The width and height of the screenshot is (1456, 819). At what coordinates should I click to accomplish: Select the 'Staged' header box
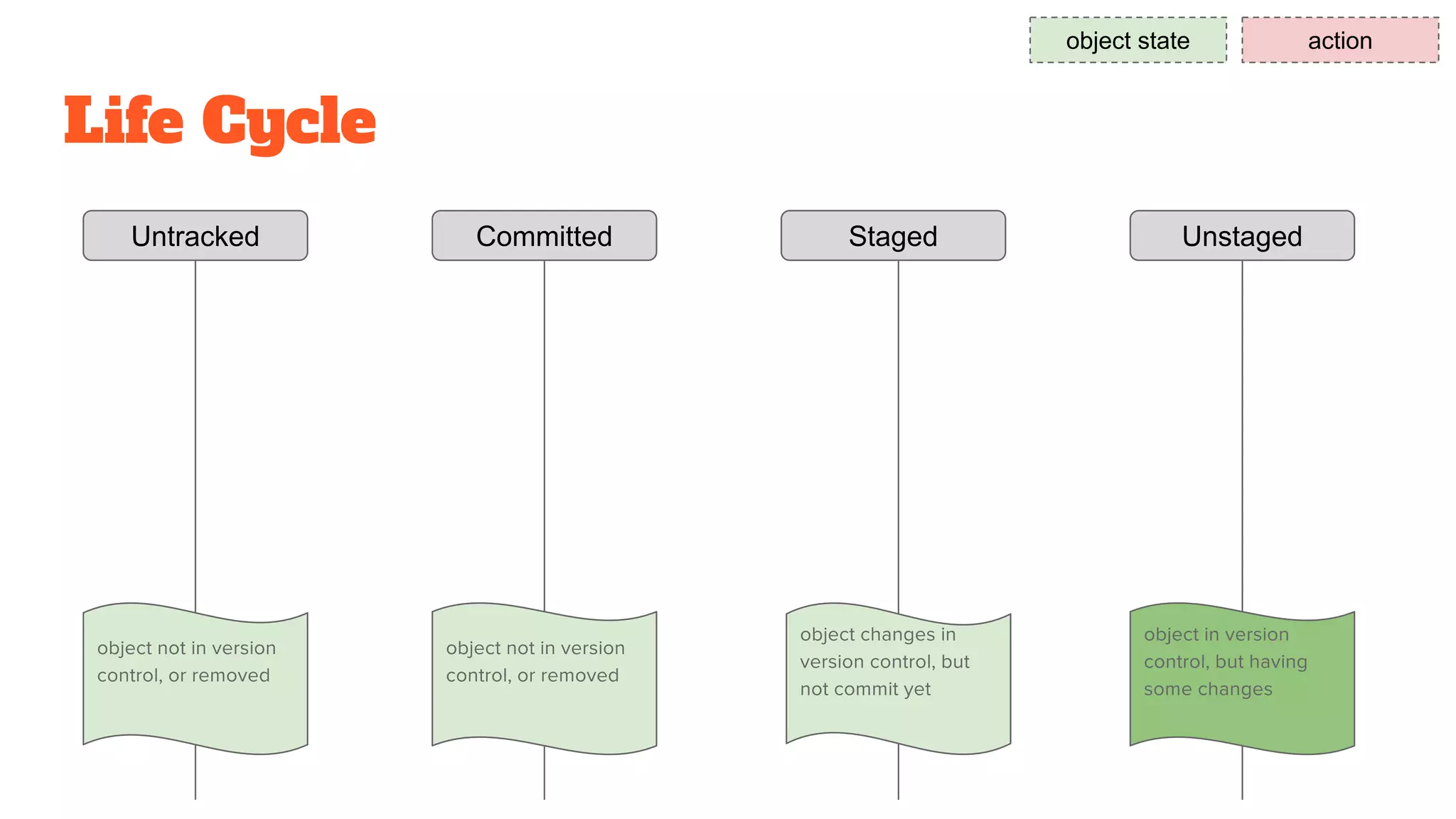click(893, 236)
